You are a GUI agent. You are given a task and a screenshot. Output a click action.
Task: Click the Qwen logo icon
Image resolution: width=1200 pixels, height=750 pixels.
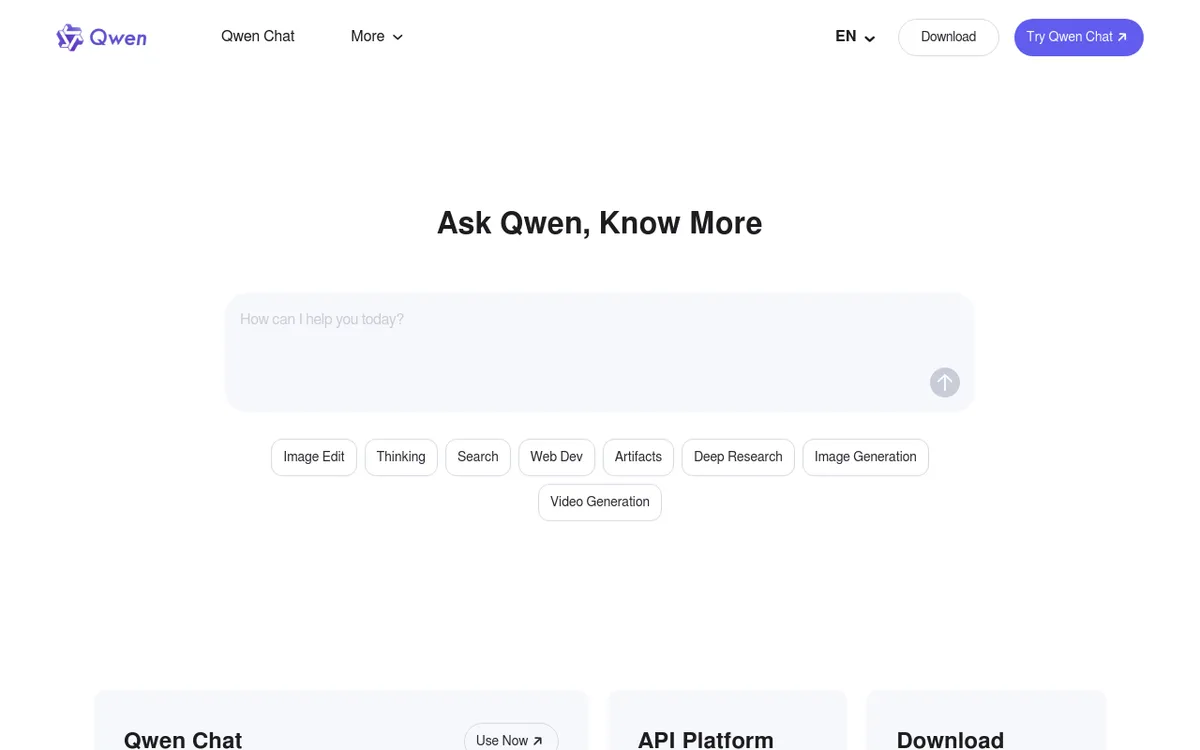[70, 37]
